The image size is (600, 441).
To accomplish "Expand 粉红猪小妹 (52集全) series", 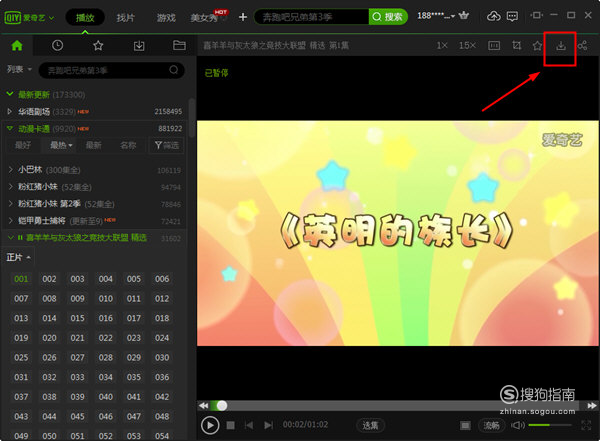I will [x=11, y=187].
